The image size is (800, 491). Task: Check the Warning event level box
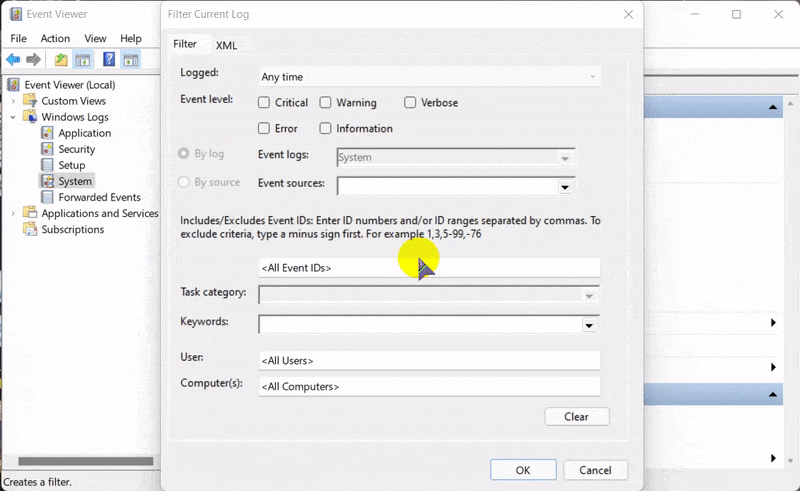click(325, 103)
